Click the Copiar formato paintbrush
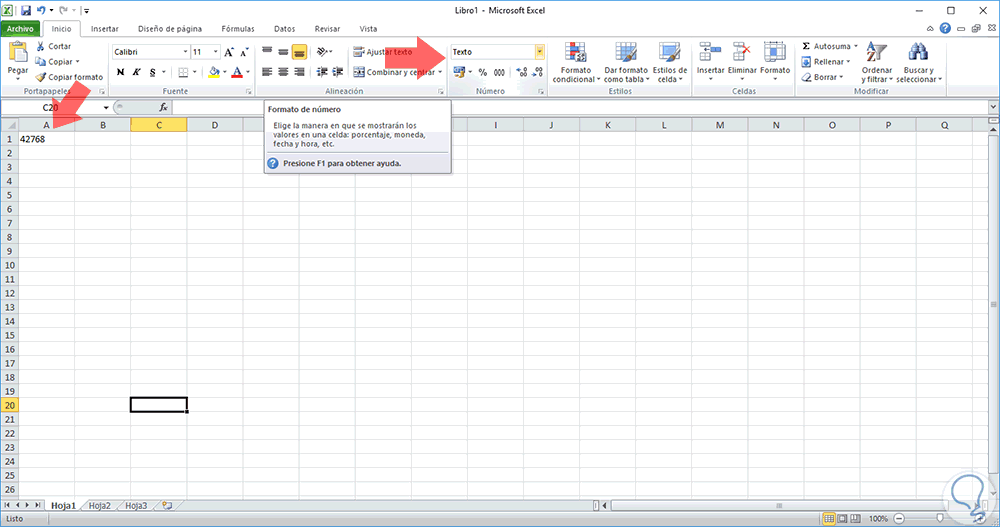Screen dimensions: 1000x527 click(41, 77)
